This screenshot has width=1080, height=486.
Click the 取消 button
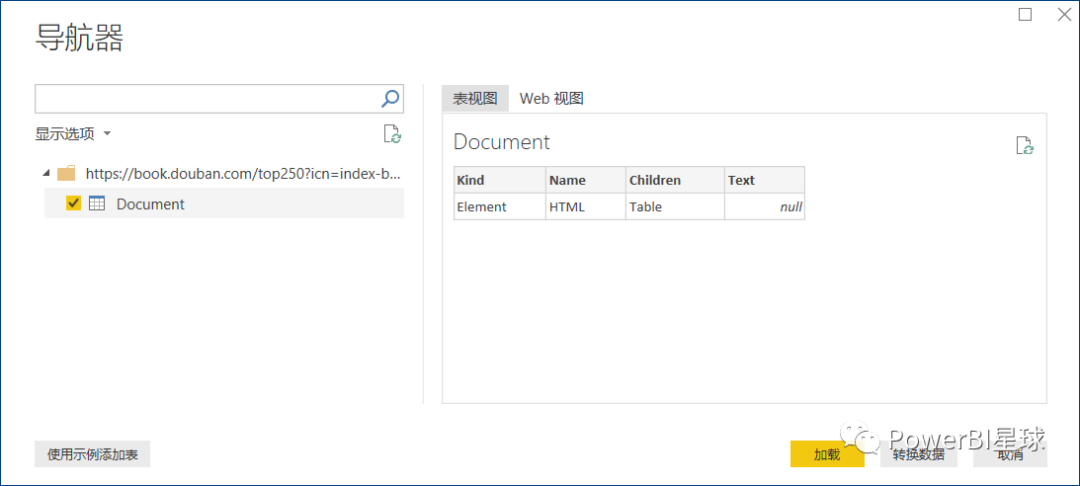[x=1010, y=454]
